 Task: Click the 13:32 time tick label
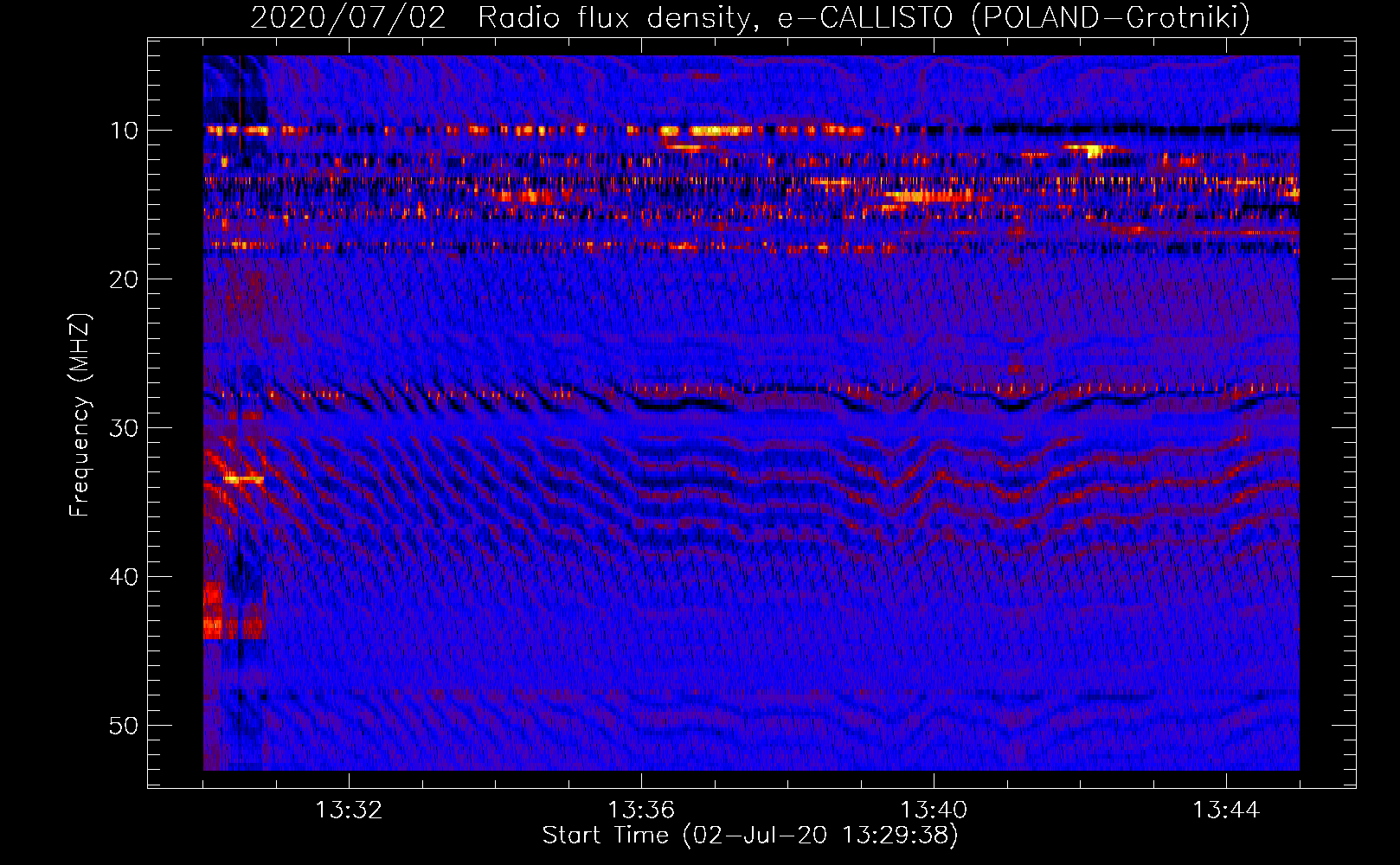(349, 811)
